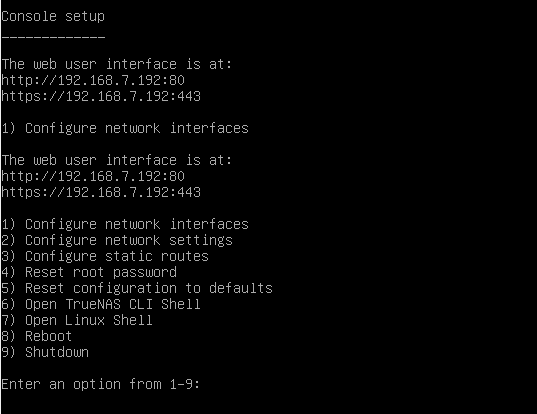Screen dimensions: 537x414
Task: Select option 4 Reset root password
Action: coord(89,273)
